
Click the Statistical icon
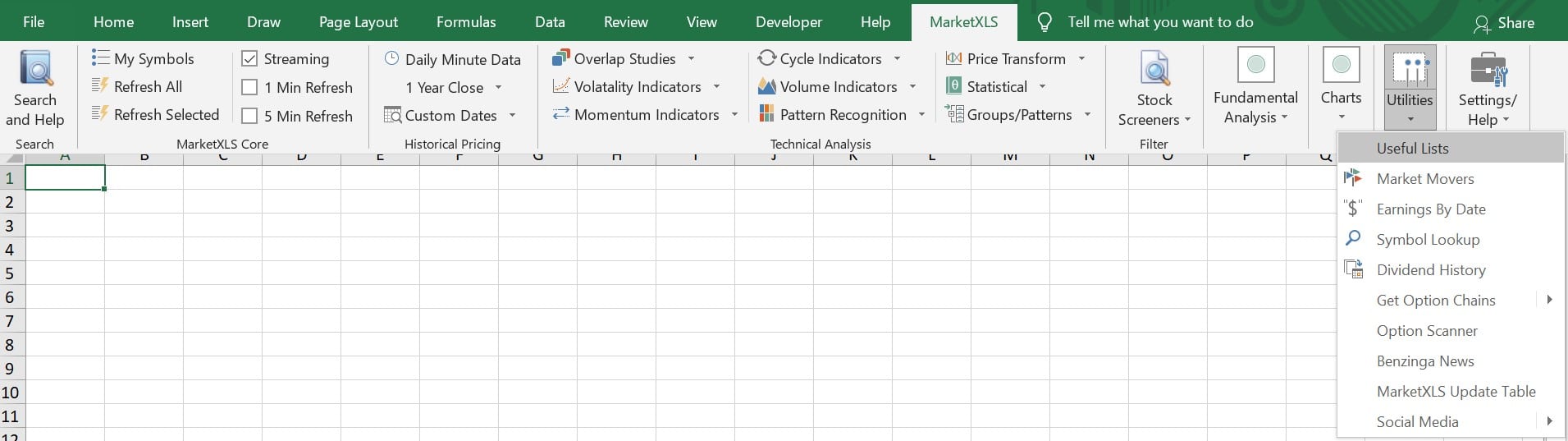pyautogui.click(x=954, y=85)
